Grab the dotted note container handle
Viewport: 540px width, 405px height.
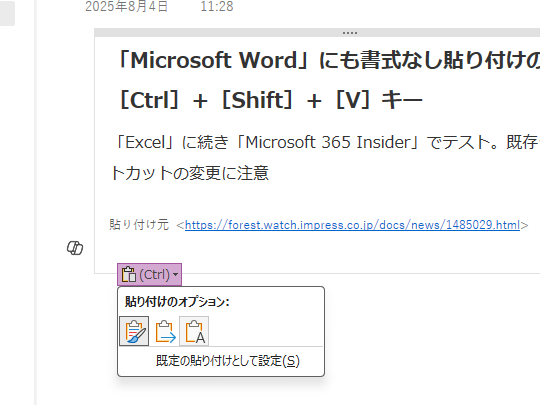coord(350,33)
